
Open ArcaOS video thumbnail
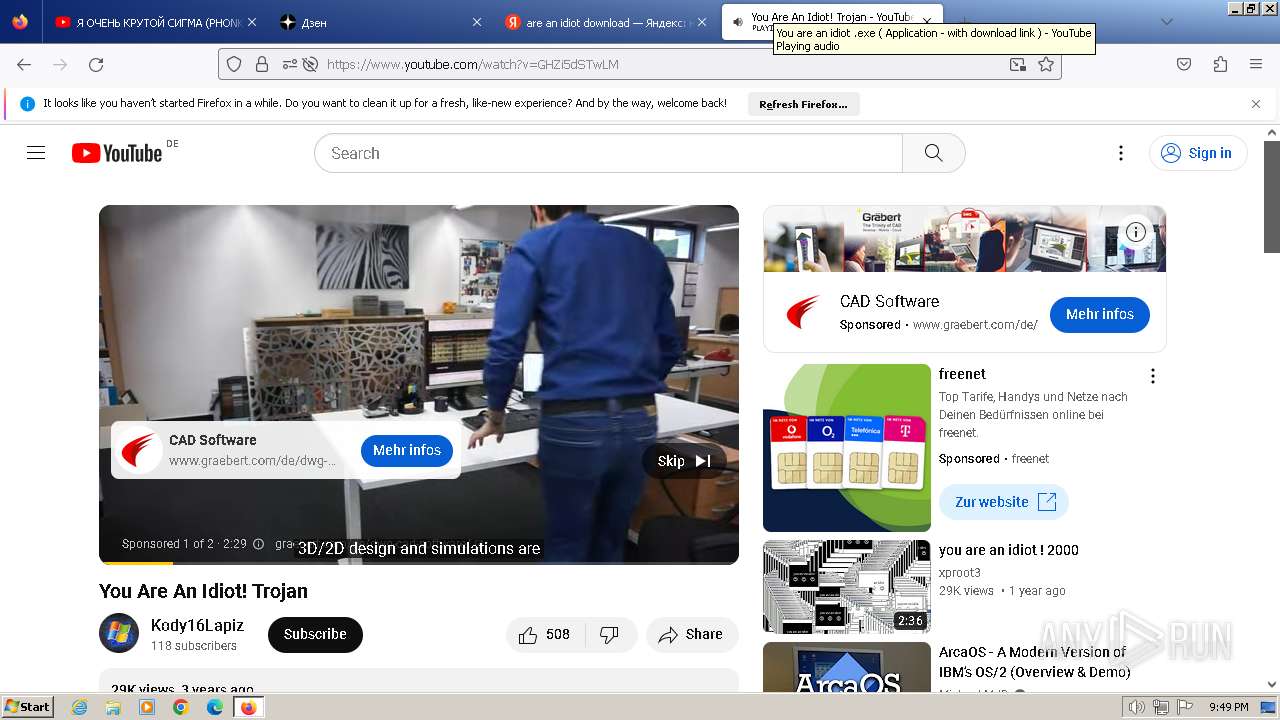pos(847,667)
